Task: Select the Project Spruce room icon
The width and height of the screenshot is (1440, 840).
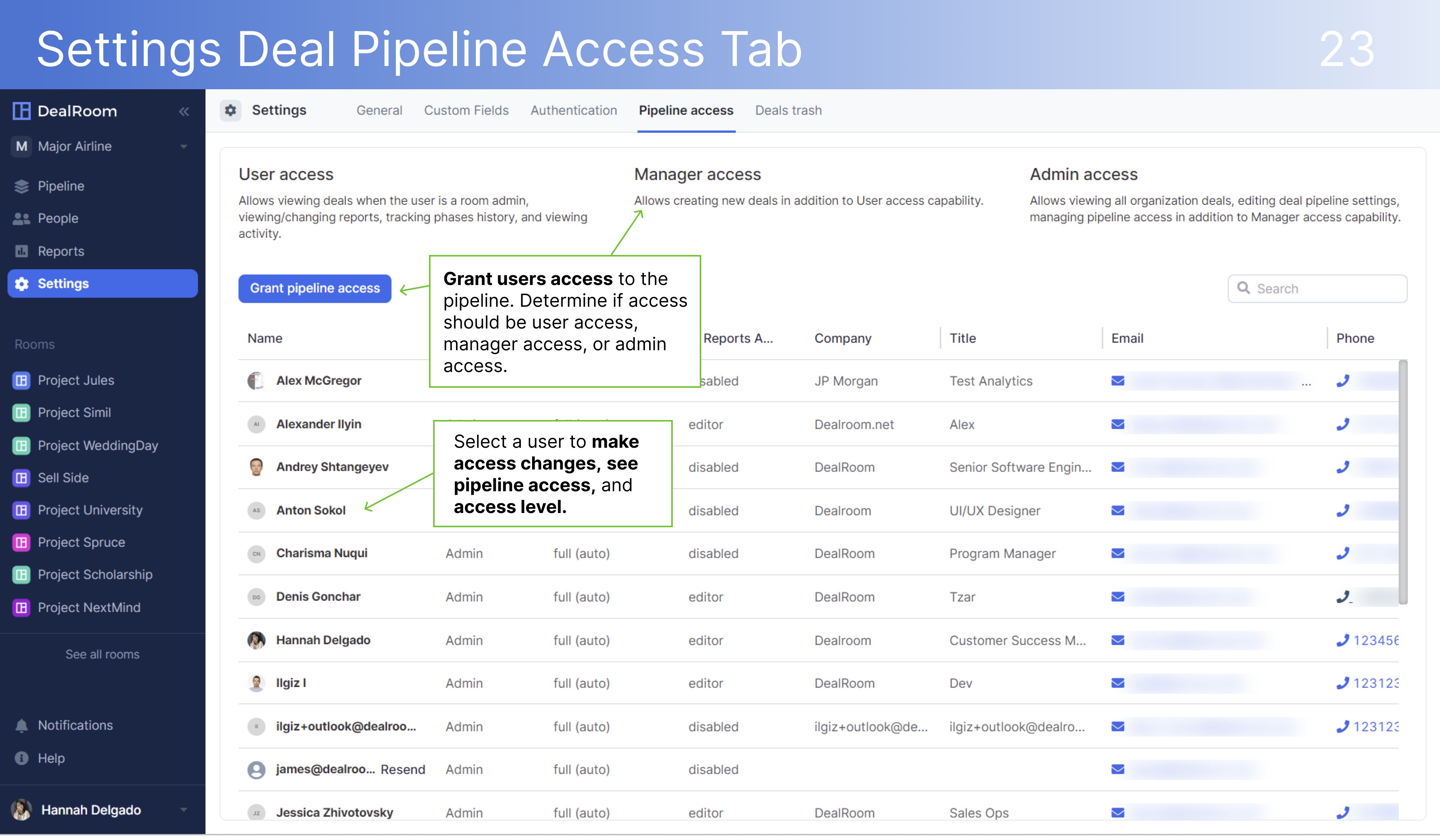Action: pyautogui.click(x=21, y=542)
